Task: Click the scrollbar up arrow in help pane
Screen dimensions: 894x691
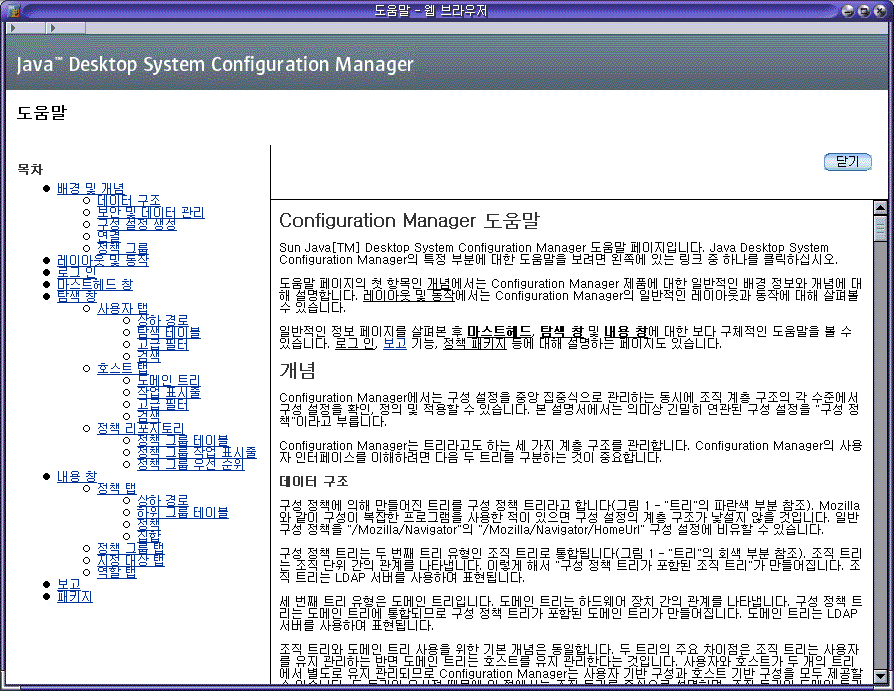Action: click(x=880, y=208)
